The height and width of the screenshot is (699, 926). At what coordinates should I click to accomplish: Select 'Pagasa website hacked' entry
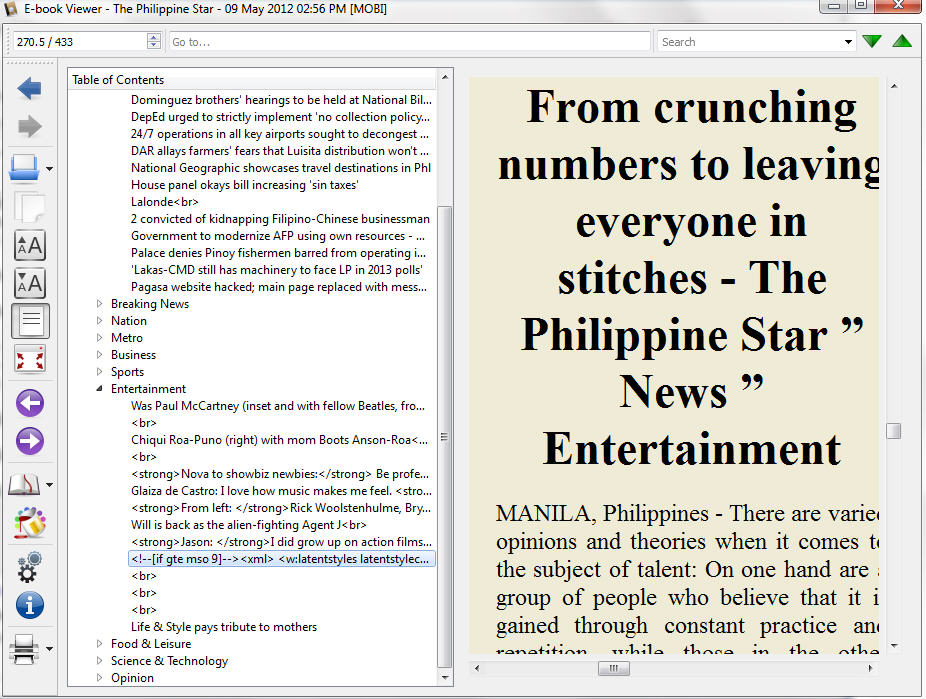(279, 287)
